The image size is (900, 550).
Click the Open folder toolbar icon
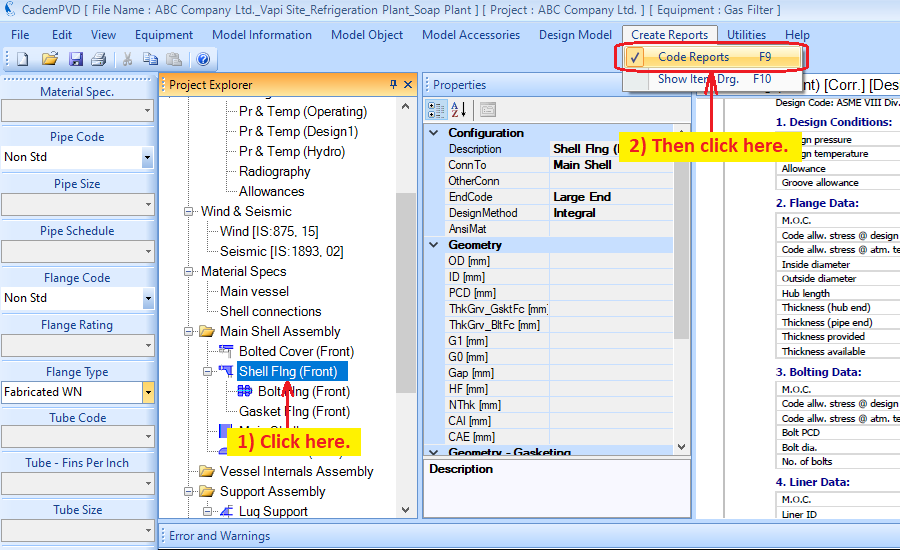point(49,60)
